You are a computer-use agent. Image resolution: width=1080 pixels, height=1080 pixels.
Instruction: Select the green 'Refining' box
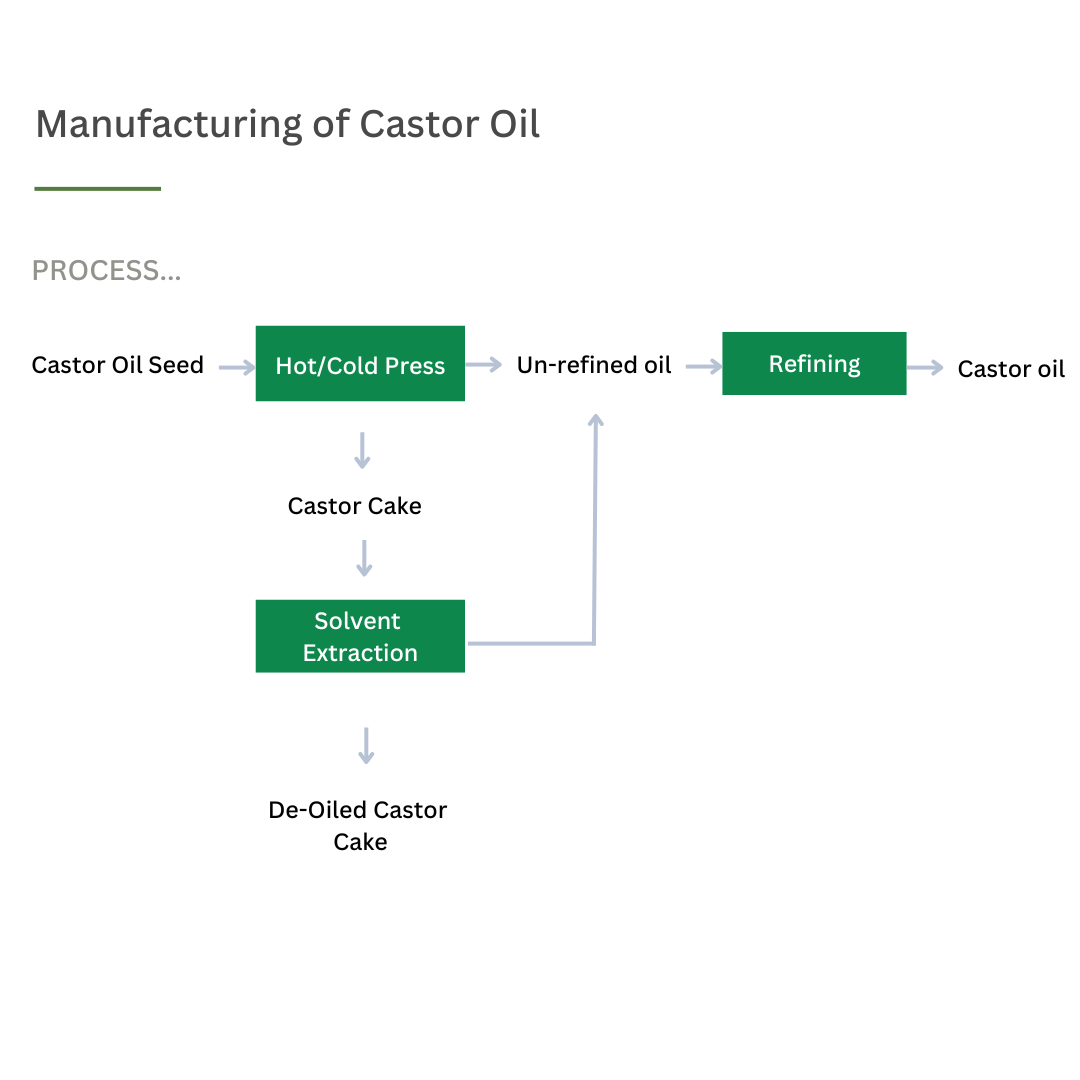[814, 364]
